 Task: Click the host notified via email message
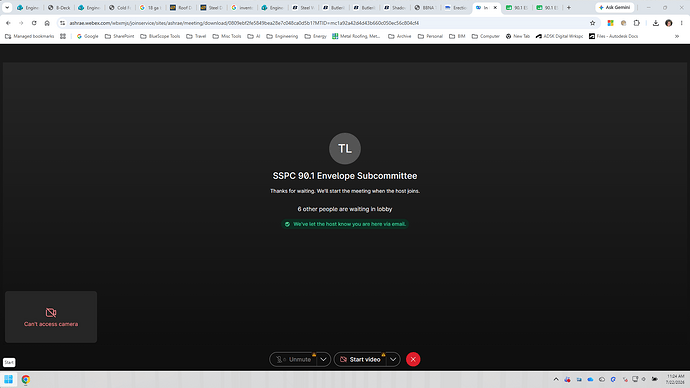click(x=345, y=224)
